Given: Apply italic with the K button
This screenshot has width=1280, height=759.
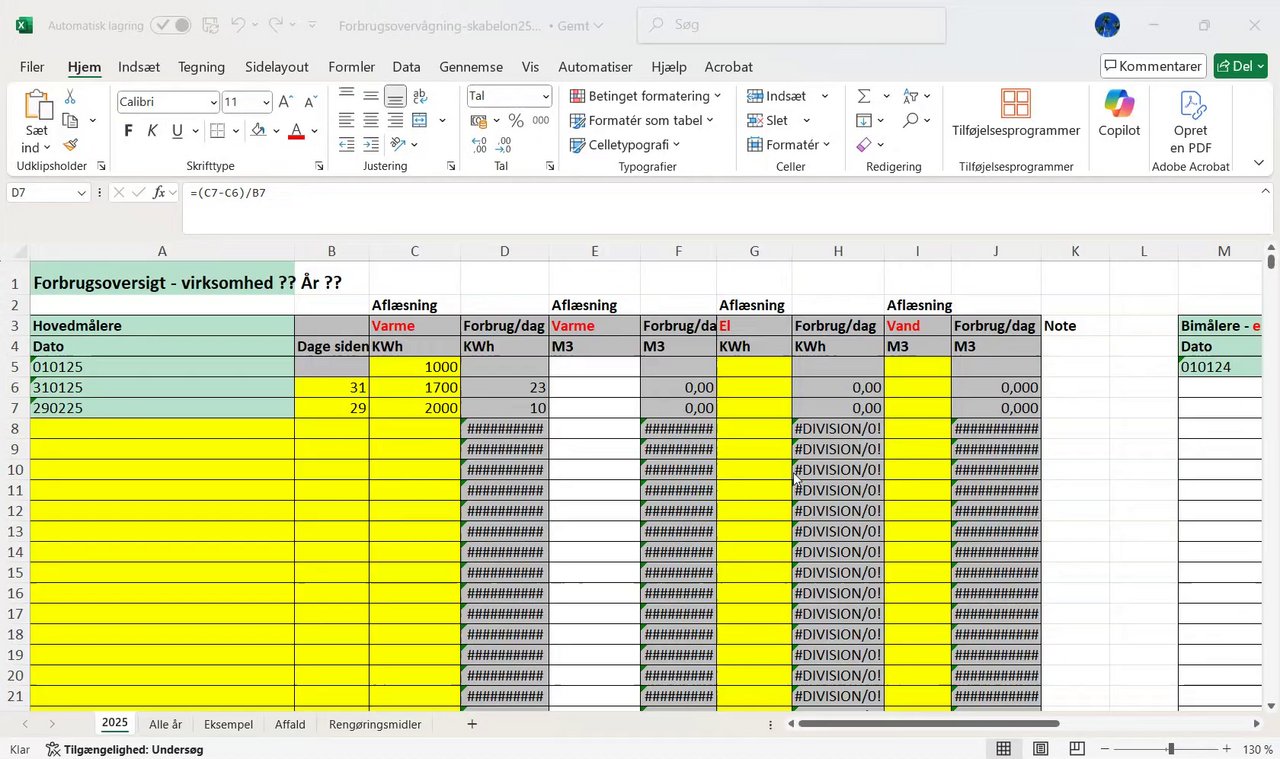Looking at the screenshot, I should pos(152,131).
